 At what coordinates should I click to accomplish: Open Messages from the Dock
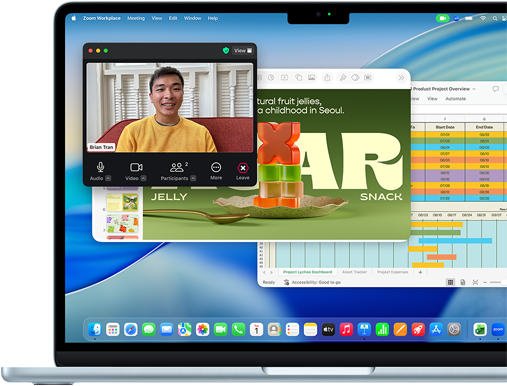tap(149, 330)
